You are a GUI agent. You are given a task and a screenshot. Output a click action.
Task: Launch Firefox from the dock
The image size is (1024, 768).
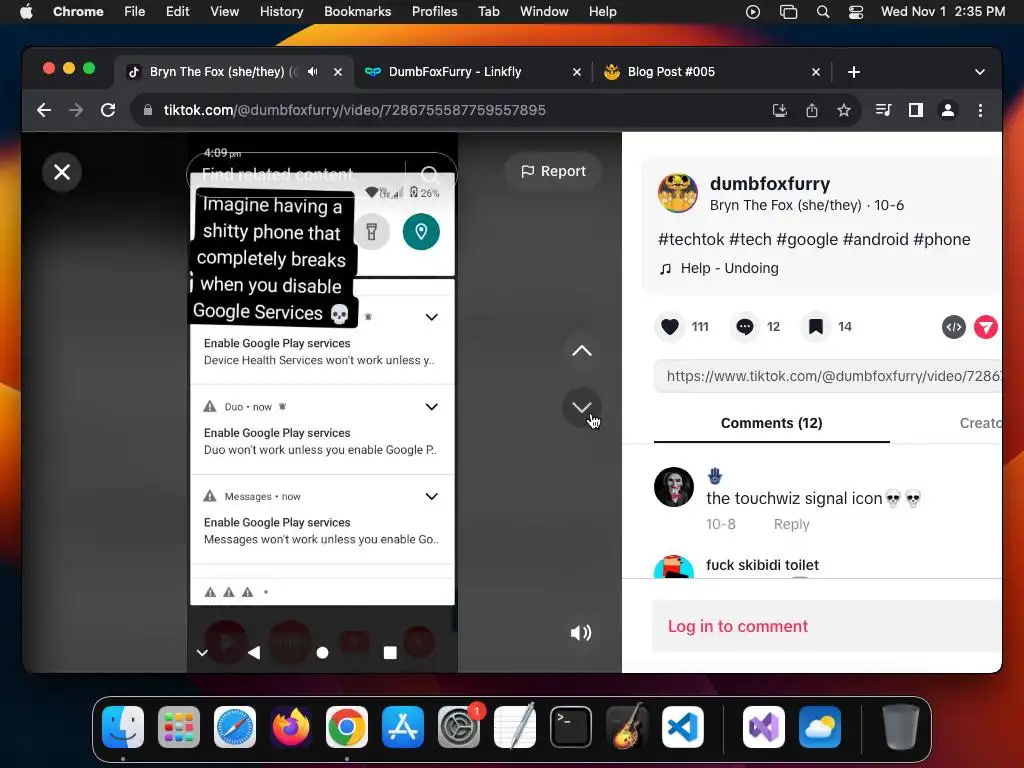point(291,727)
